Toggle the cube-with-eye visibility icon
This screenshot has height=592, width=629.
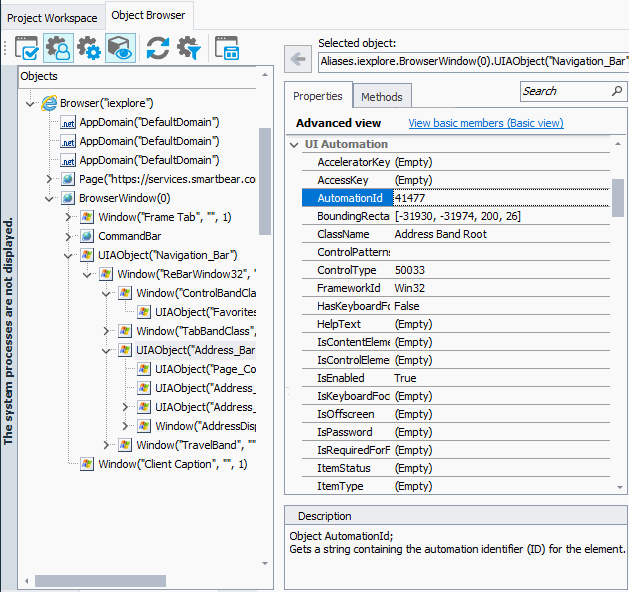(121, 48)
